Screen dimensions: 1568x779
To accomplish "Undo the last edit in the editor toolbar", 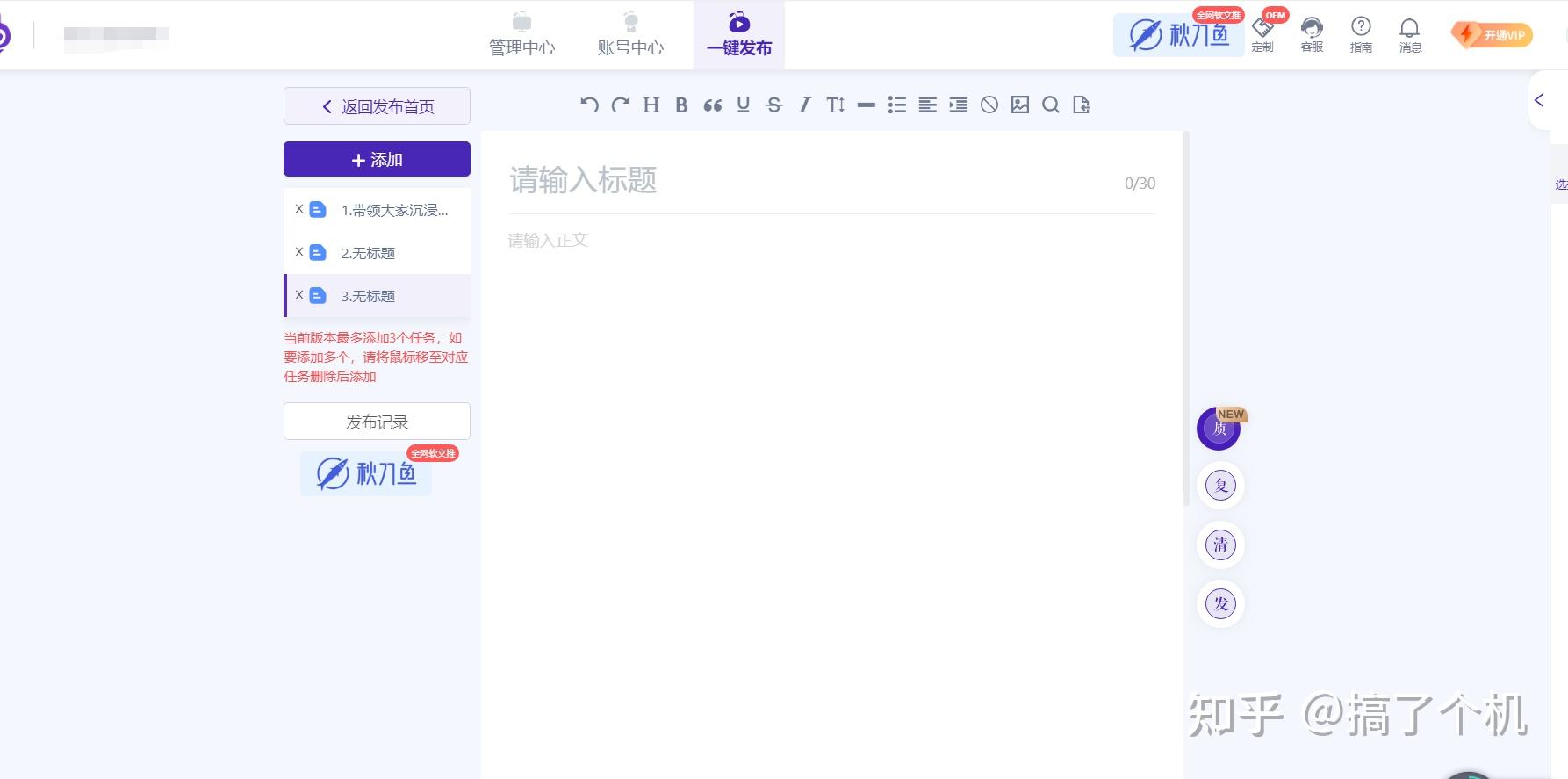I will coord(589,105).
